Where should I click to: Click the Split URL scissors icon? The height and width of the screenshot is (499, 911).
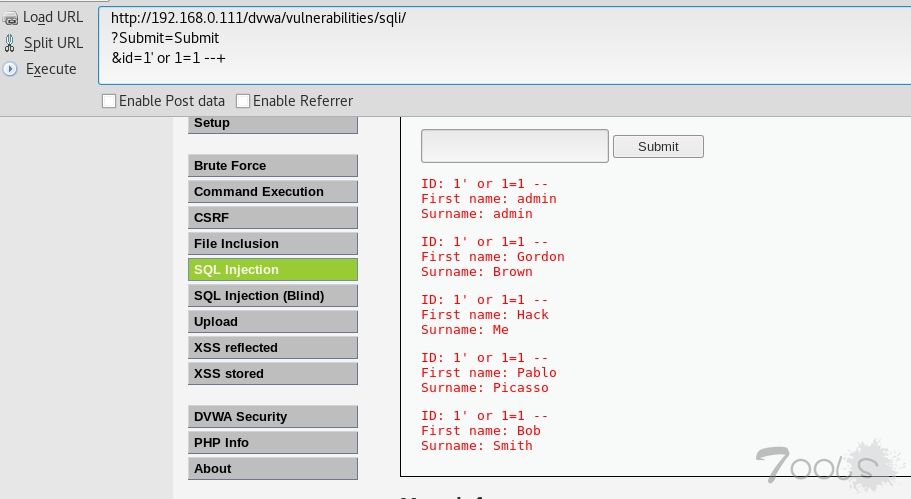click(x=9, y=43)
